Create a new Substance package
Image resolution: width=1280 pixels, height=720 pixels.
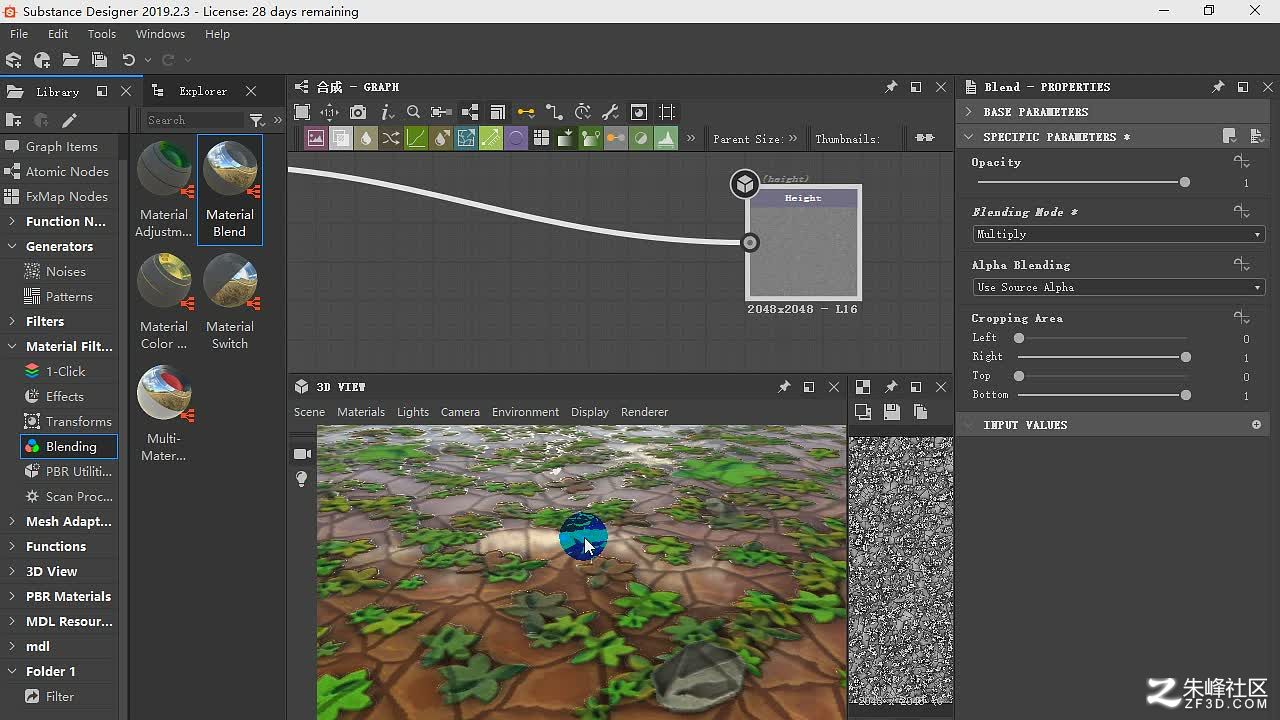tap(14, 60)
